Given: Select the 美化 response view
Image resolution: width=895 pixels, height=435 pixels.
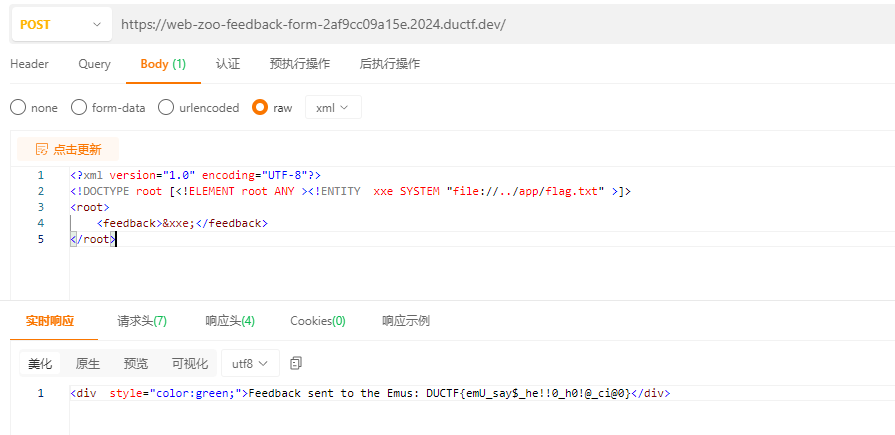Looking at the screenshot, I should tap(40, 364).
